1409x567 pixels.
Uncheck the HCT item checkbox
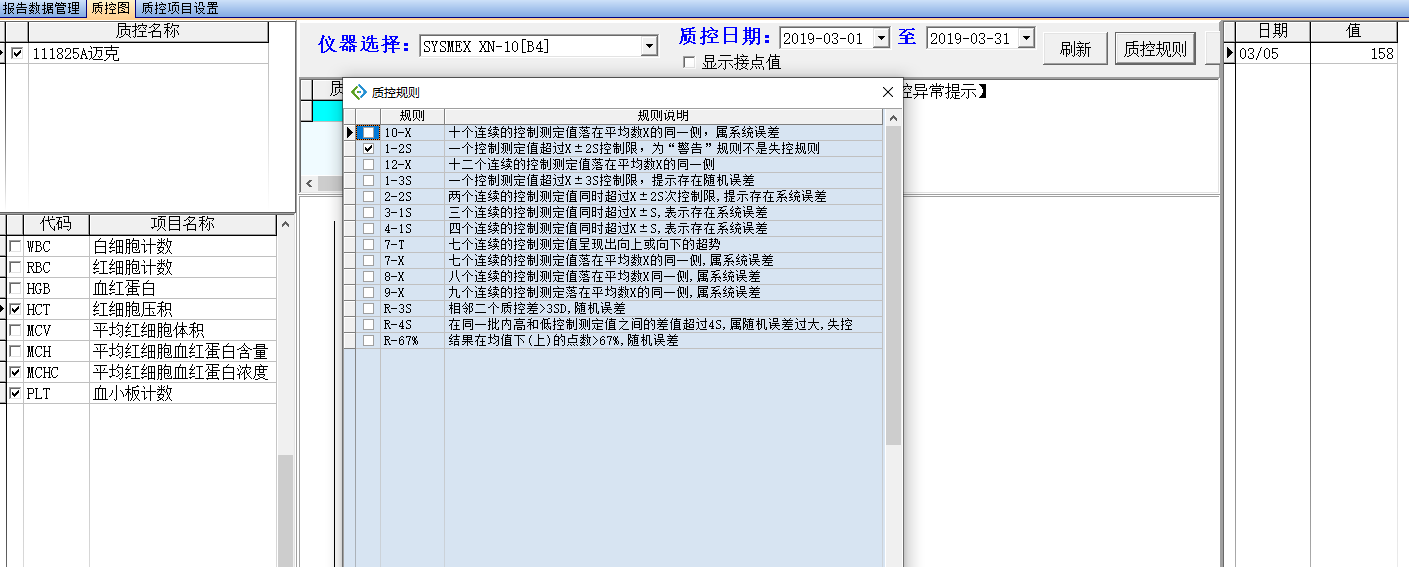coord(15,309)
